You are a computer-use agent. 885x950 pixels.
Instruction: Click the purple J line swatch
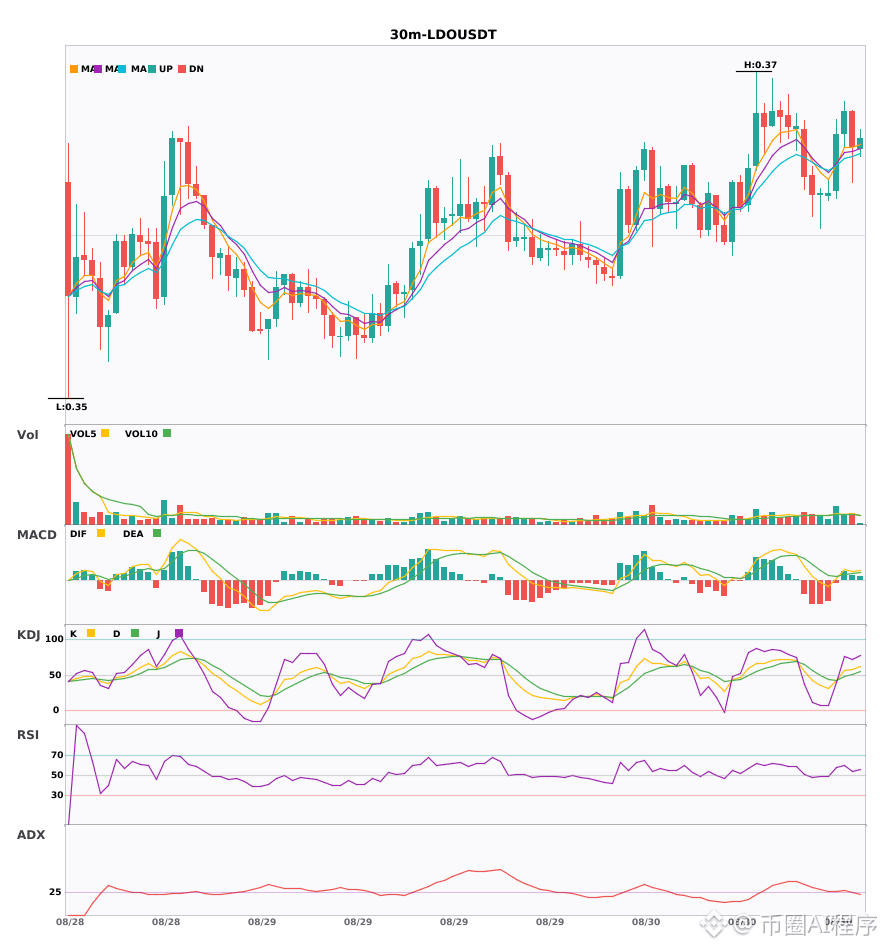179,633
